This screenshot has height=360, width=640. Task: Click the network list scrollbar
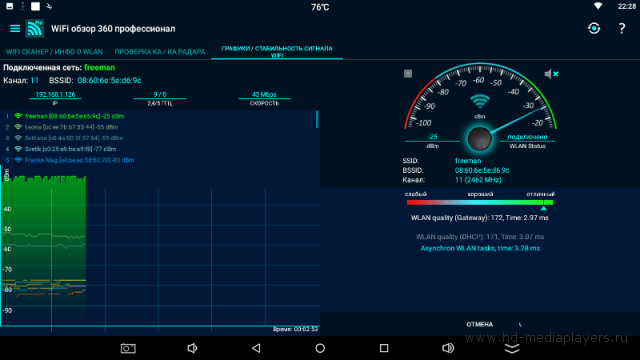317,119
